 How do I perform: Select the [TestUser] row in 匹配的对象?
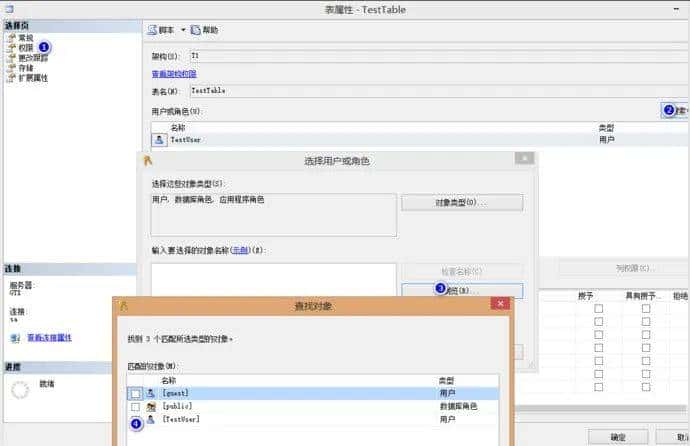pos(313,420)
